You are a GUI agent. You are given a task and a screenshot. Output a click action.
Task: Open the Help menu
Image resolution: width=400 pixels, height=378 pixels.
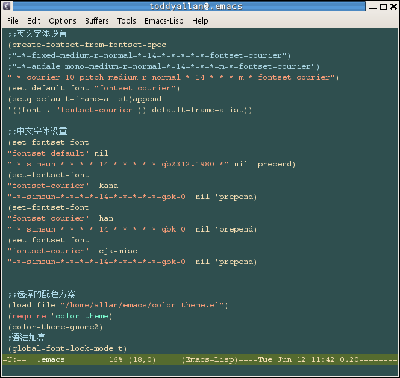tap(200, 21)
